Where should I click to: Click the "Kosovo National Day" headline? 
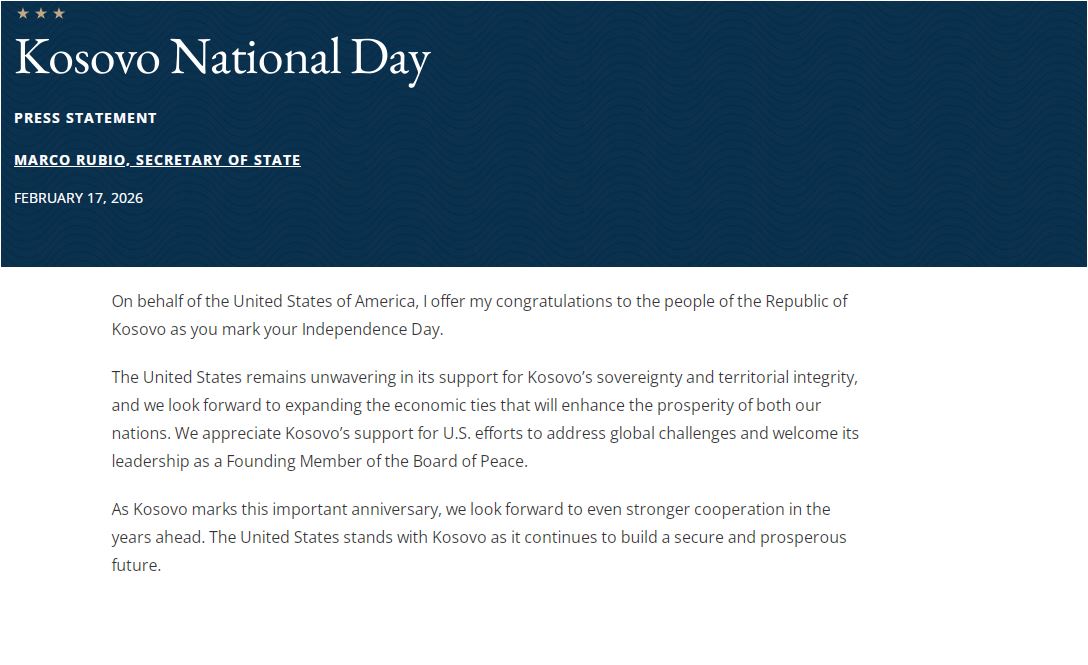222,57
